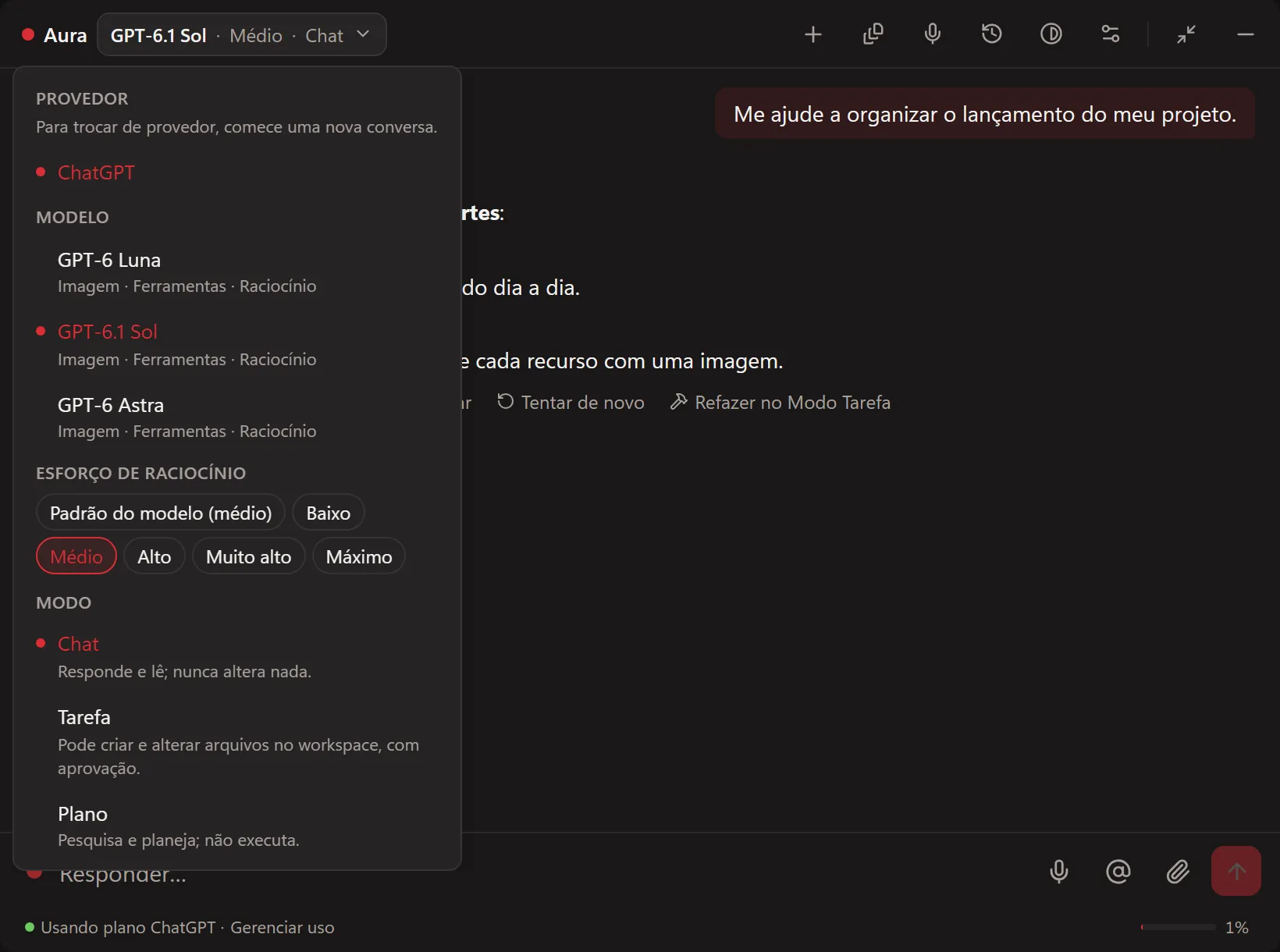Set reasoning effort to Alto

click(155, 556)
